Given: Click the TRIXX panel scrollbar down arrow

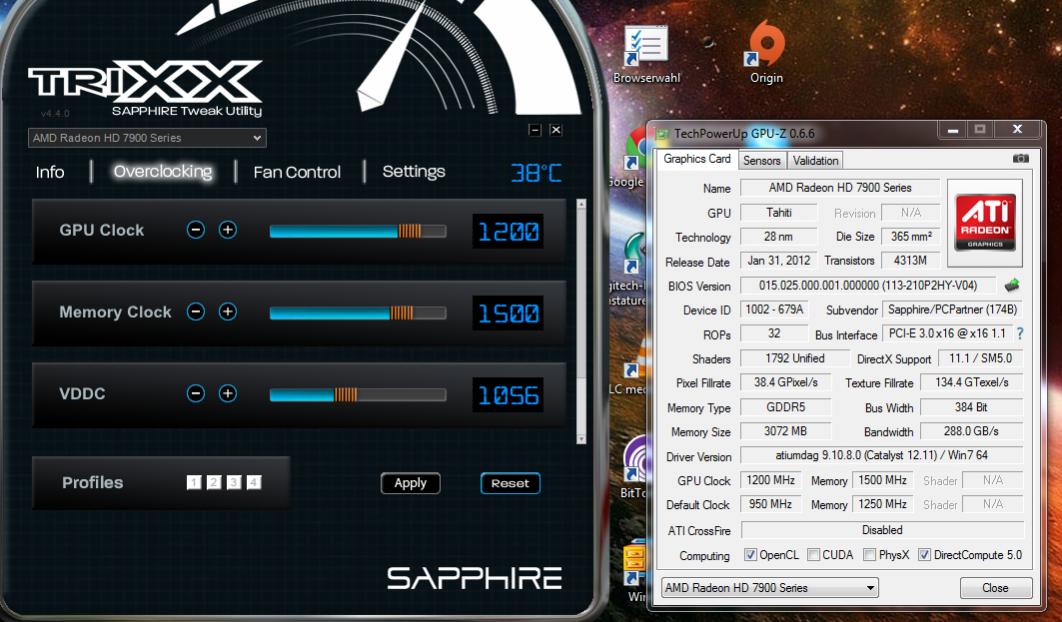Looking at the screenshot, I should coord(581,439).
